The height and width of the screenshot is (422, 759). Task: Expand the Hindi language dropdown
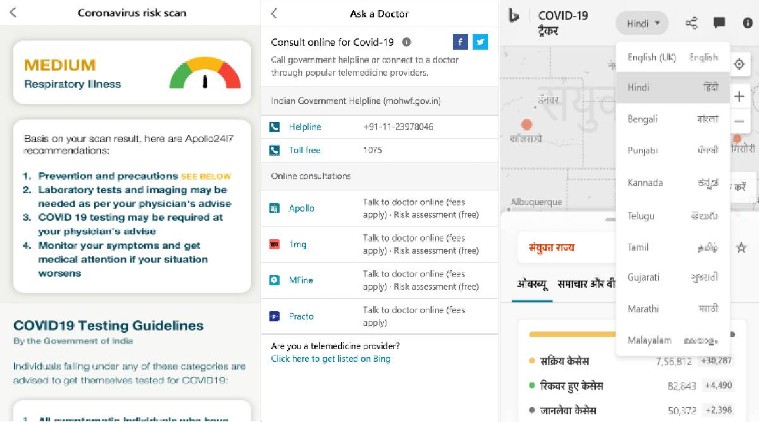[642, 22]
